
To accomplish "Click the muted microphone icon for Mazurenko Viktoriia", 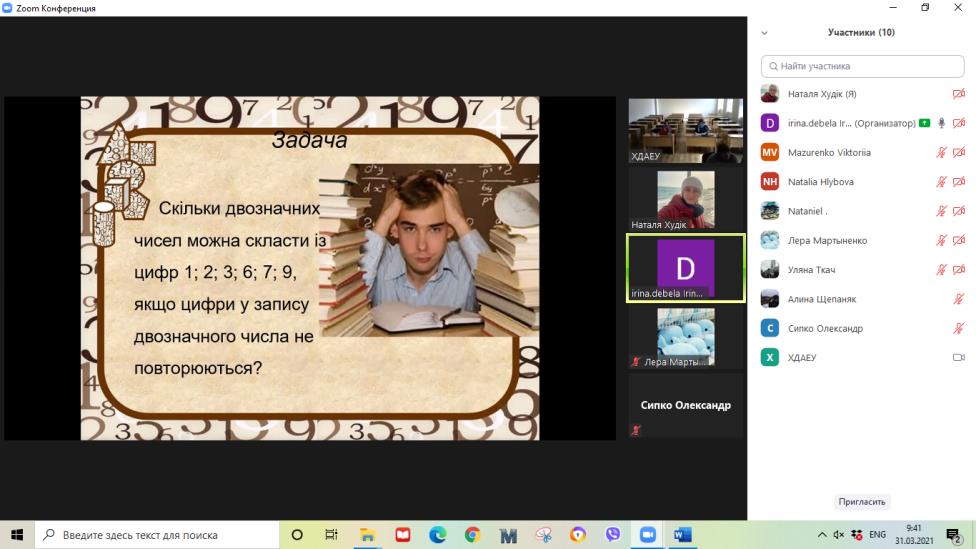I will [941, 153].
